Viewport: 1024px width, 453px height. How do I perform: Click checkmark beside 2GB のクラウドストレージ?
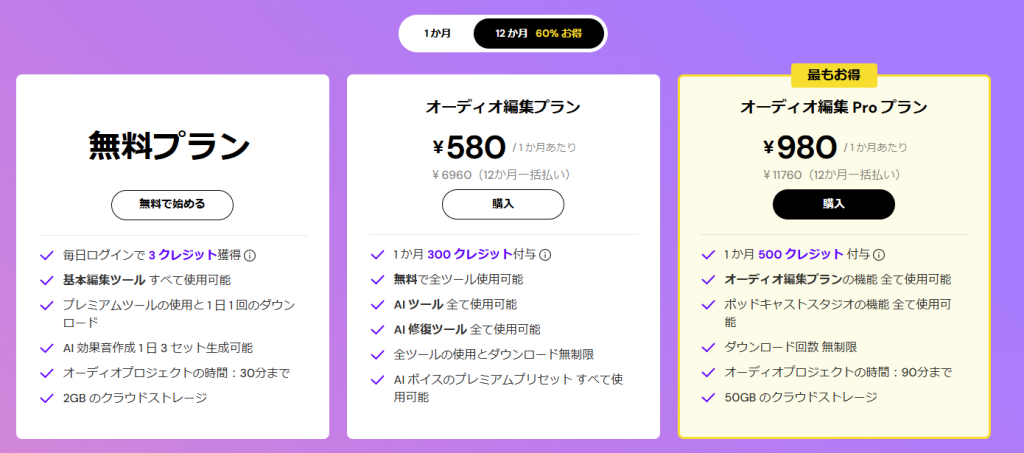point(46,398)
